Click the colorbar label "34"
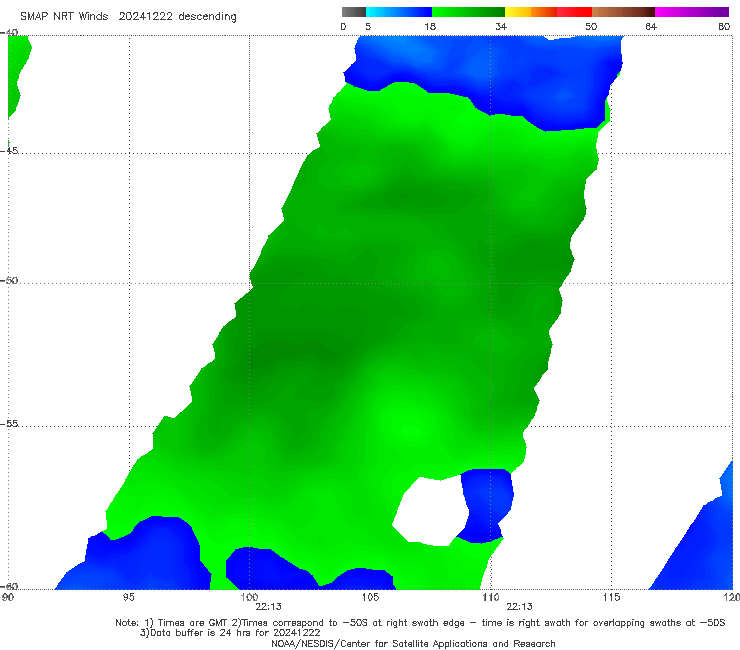This screenshot has width=740, height=650. pyautogui.click(x=501, y=27)
